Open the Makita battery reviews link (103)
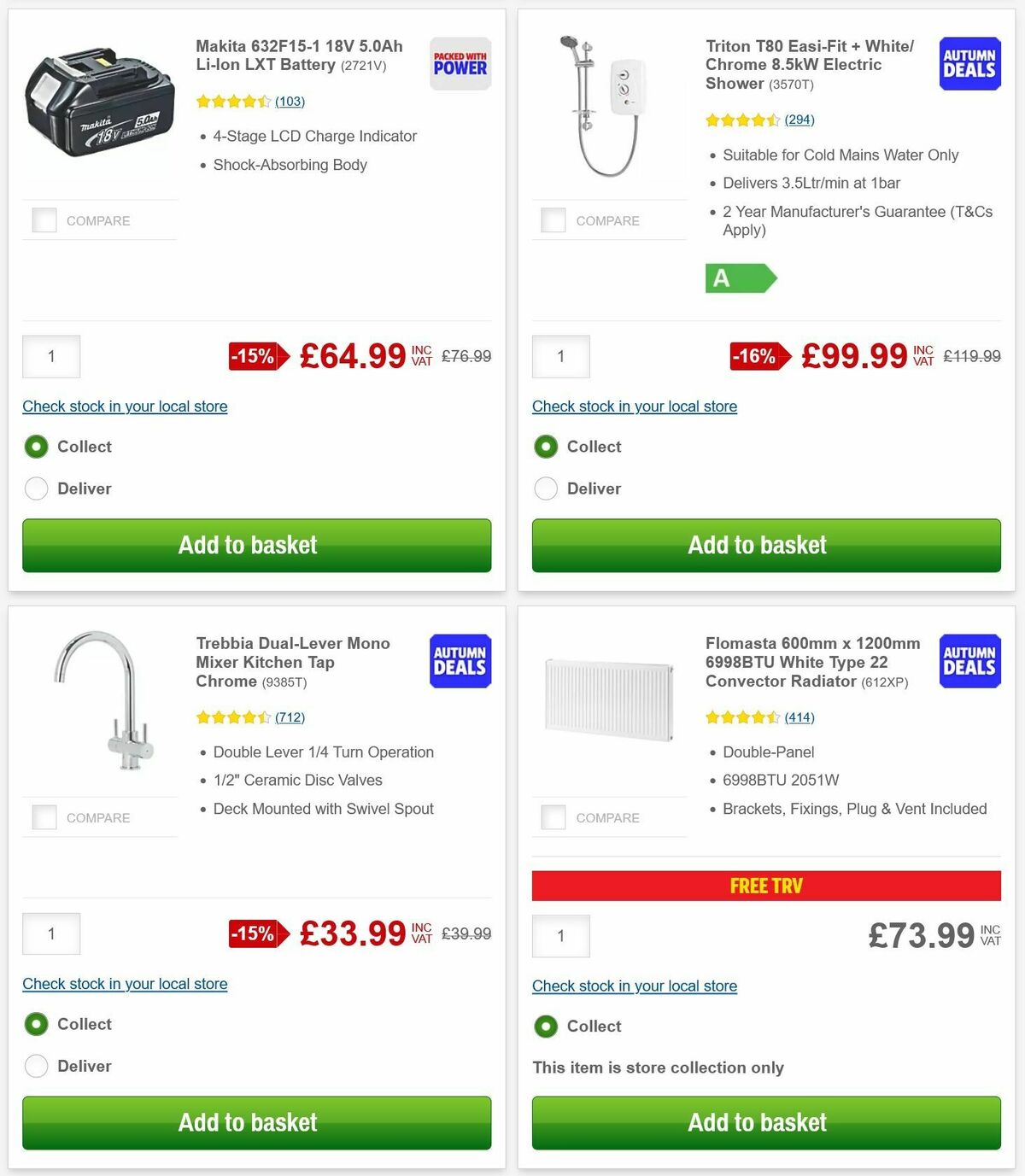Image resolution: width=1025 pixels, height=1176 pixels. (290, 102)
